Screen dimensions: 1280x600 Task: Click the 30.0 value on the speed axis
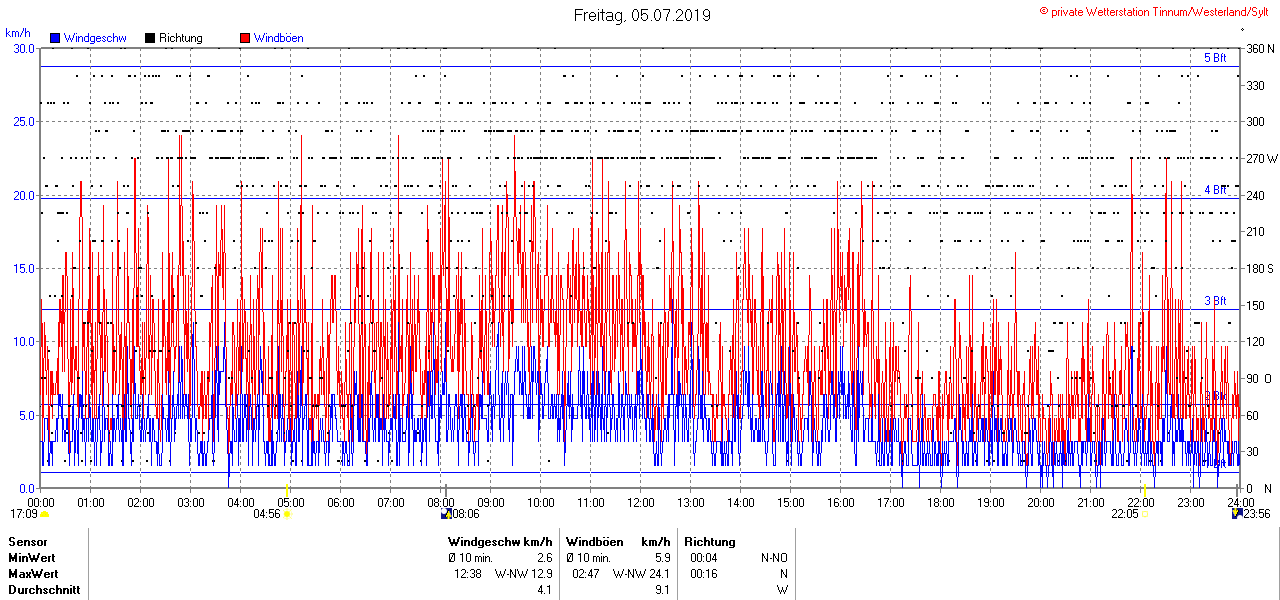(x=23, y=48)
